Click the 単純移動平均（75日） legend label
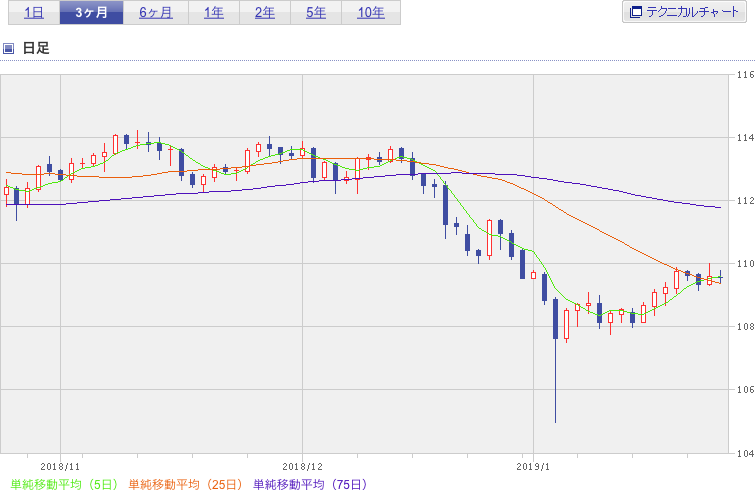This screenshot has height=493, width=755. [x=310, y=484]
